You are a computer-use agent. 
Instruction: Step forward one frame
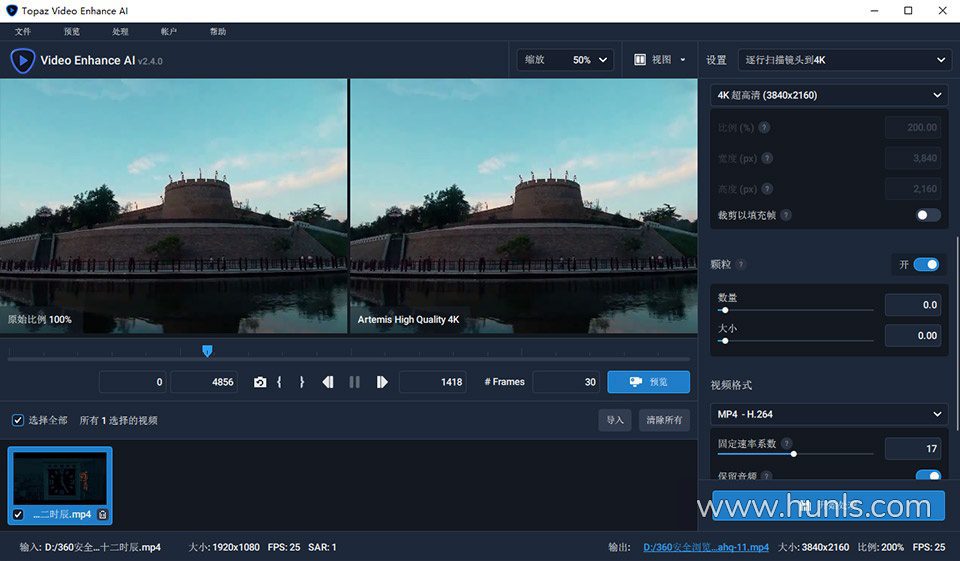[x=381, y=382]
